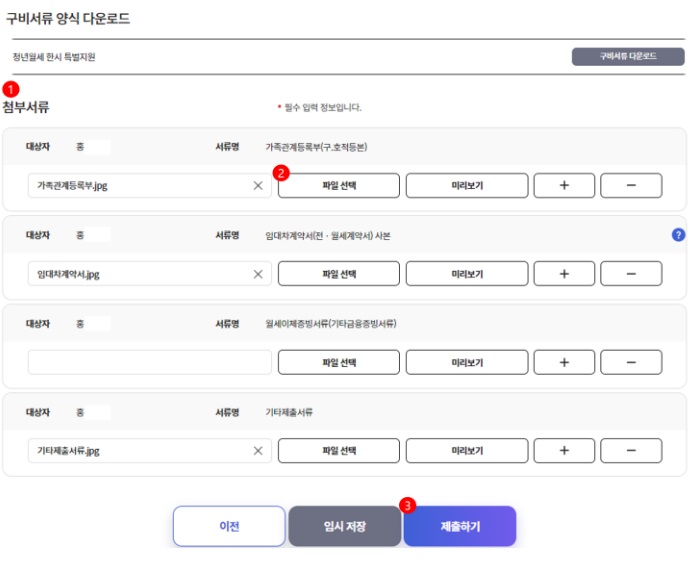Image resolution: width=699 pixels, height=561 pixels.
Task: Clear 기타제출서류.jpg with the X icon
Action: click(x=258, y=451)
